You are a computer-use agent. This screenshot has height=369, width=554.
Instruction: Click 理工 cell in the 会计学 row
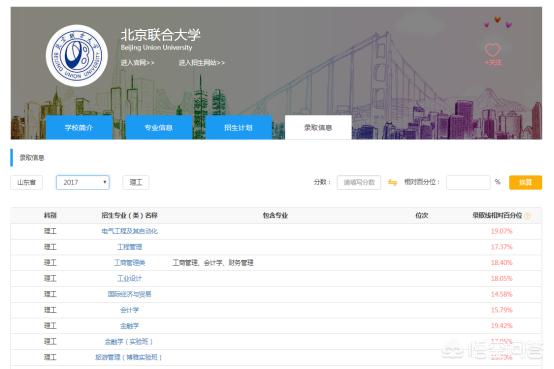[x=50, y=310]
